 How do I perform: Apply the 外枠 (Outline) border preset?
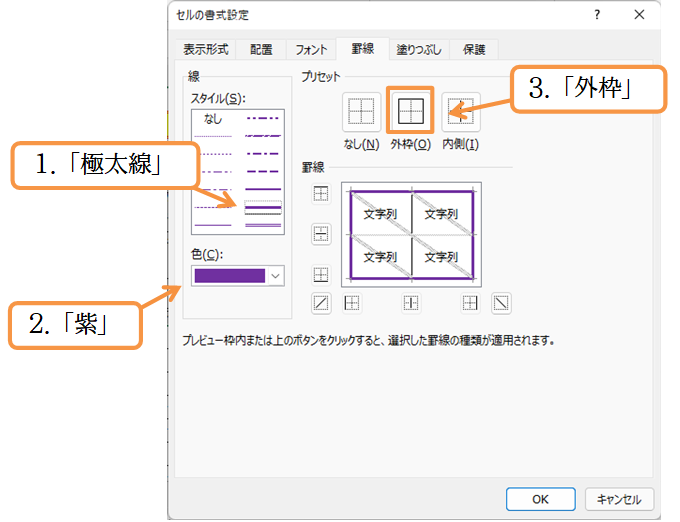pos(409,111)
